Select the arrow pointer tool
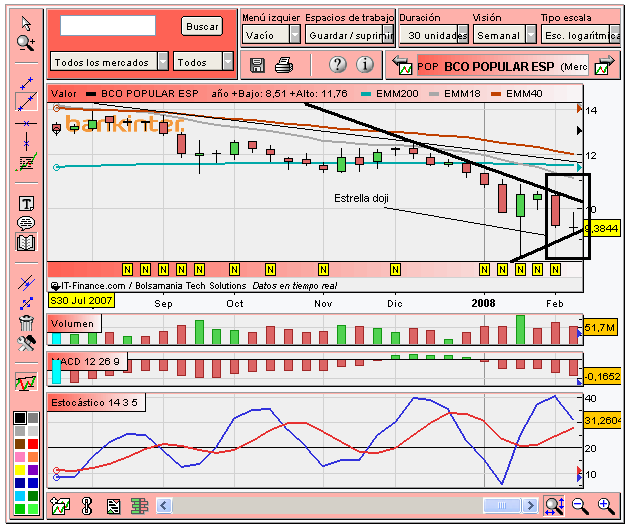Screen dimensions: 629x527 [x=26, y=24]
